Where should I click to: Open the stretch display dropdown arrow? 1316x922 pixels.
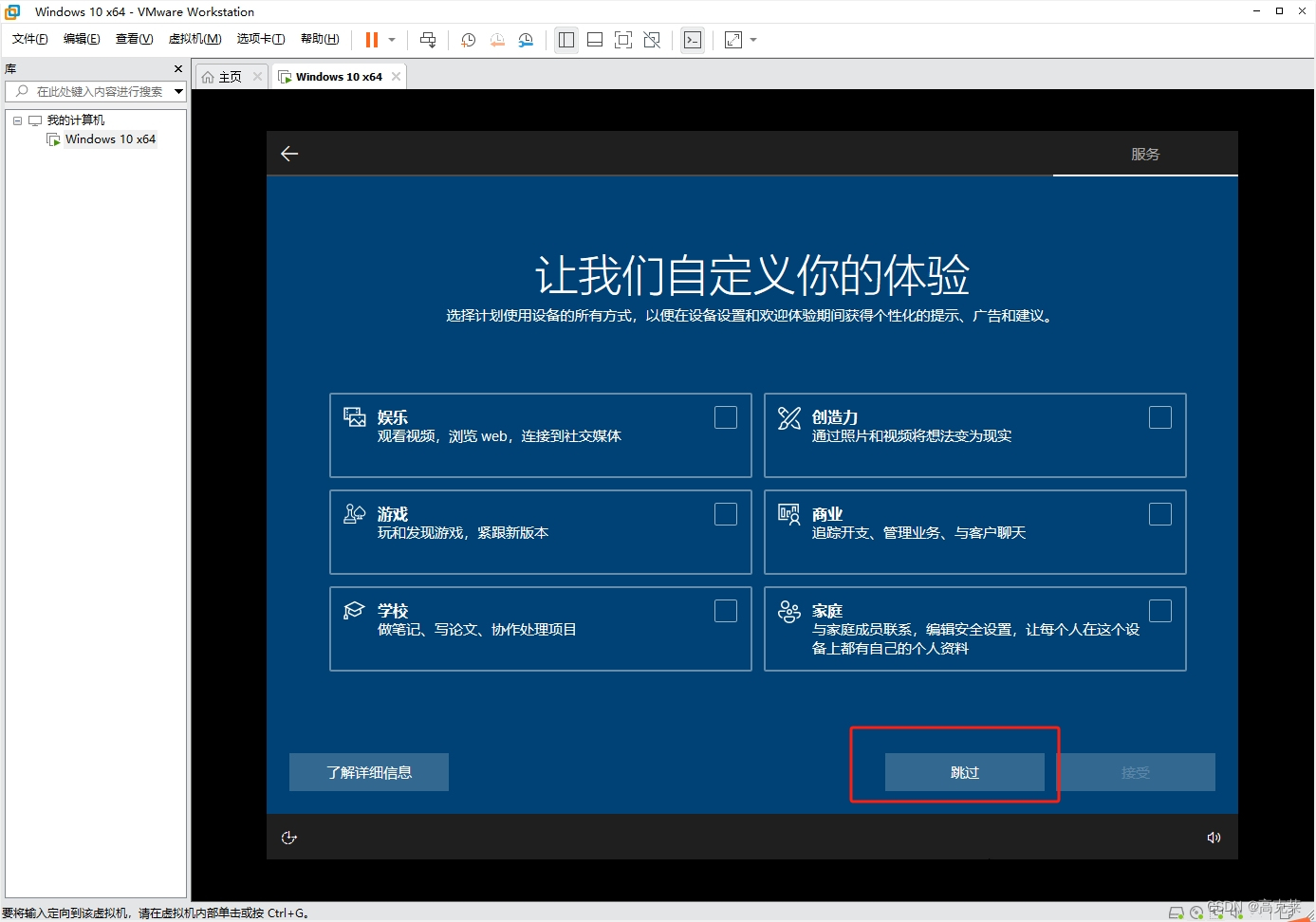[x=753, y=40]
